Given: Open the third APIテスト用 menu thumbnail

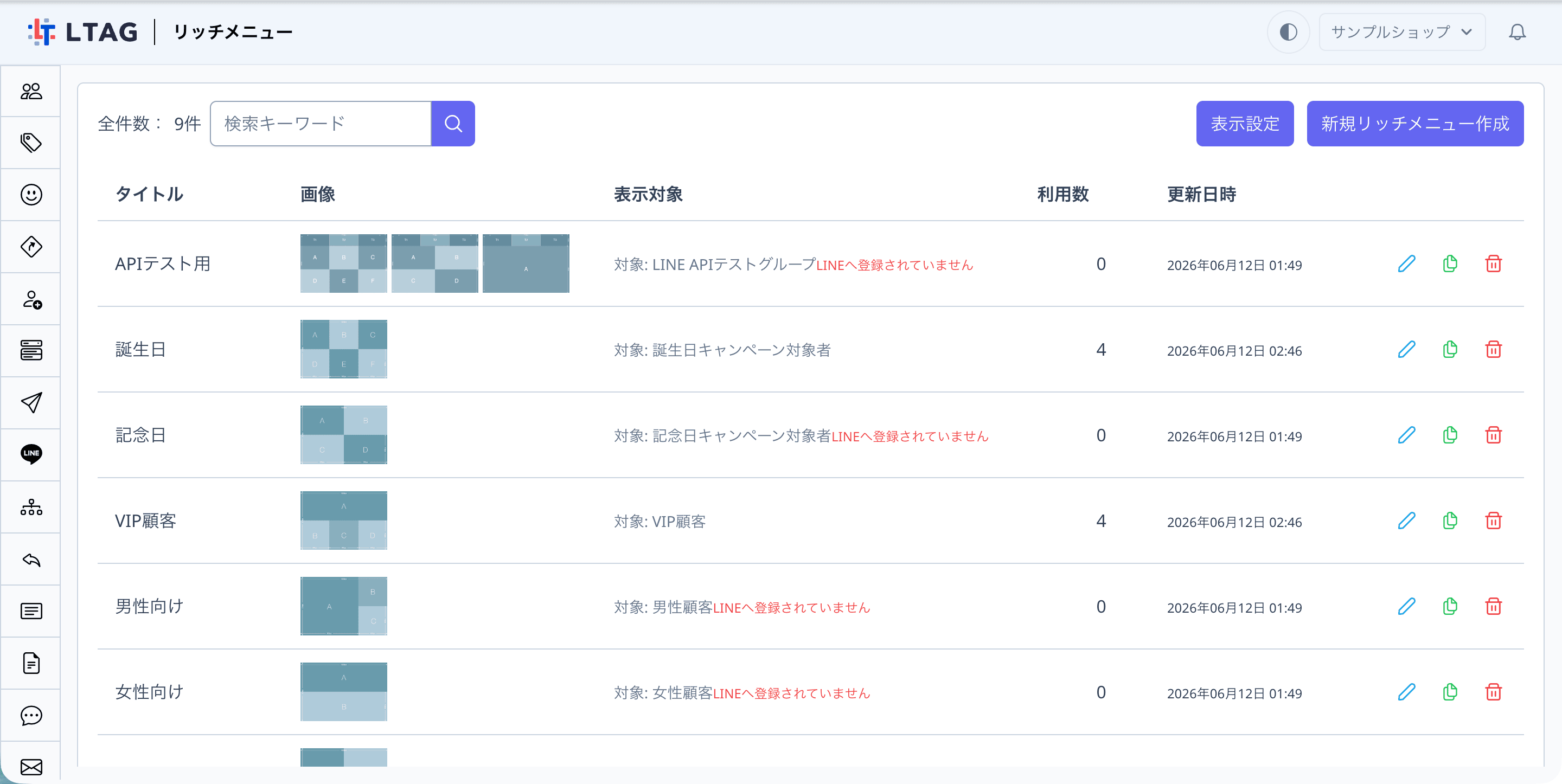Looking at the screenshot, I should [x=526, y=264].
